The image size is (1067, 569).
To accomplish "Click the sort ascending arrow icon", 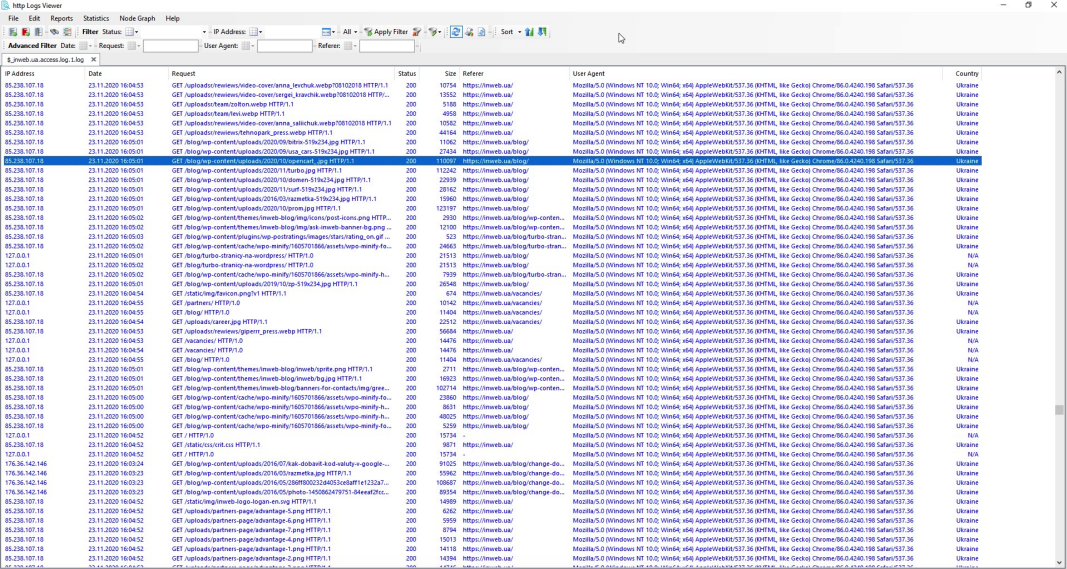I will point(529,32).
